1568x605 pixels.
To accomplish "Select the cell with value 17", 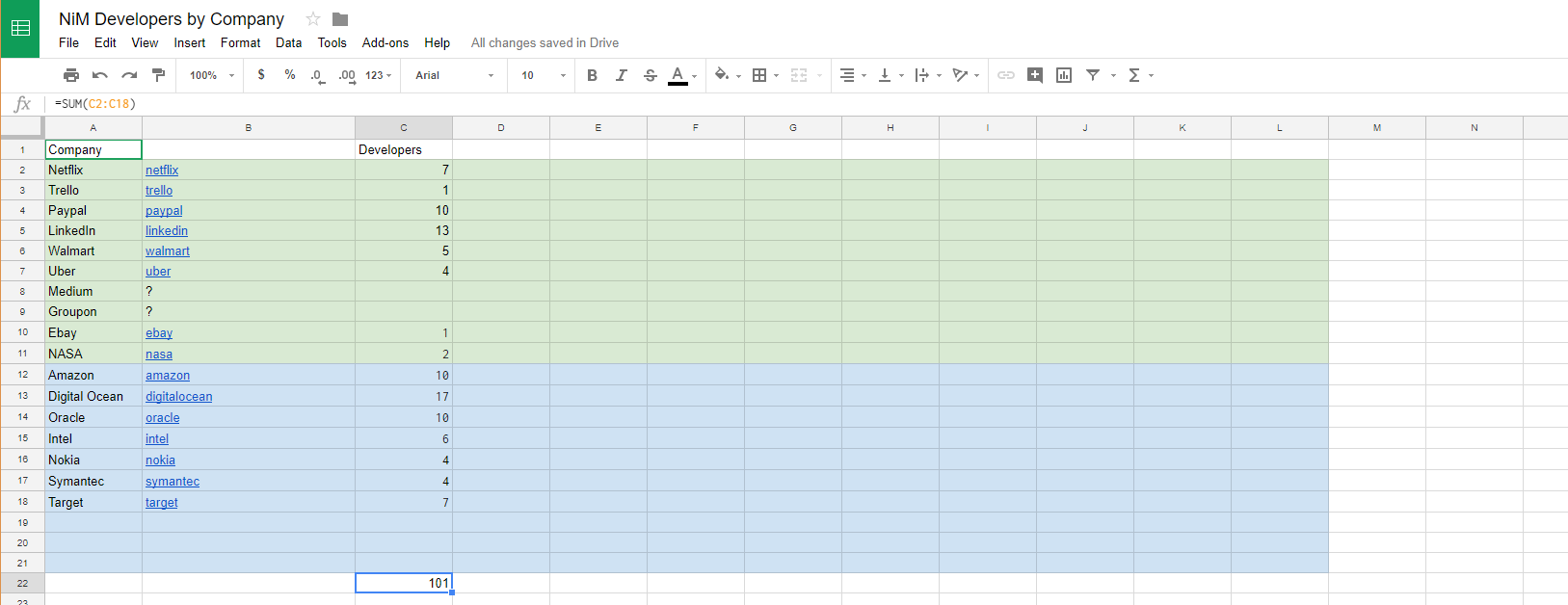I will [404, 396].
